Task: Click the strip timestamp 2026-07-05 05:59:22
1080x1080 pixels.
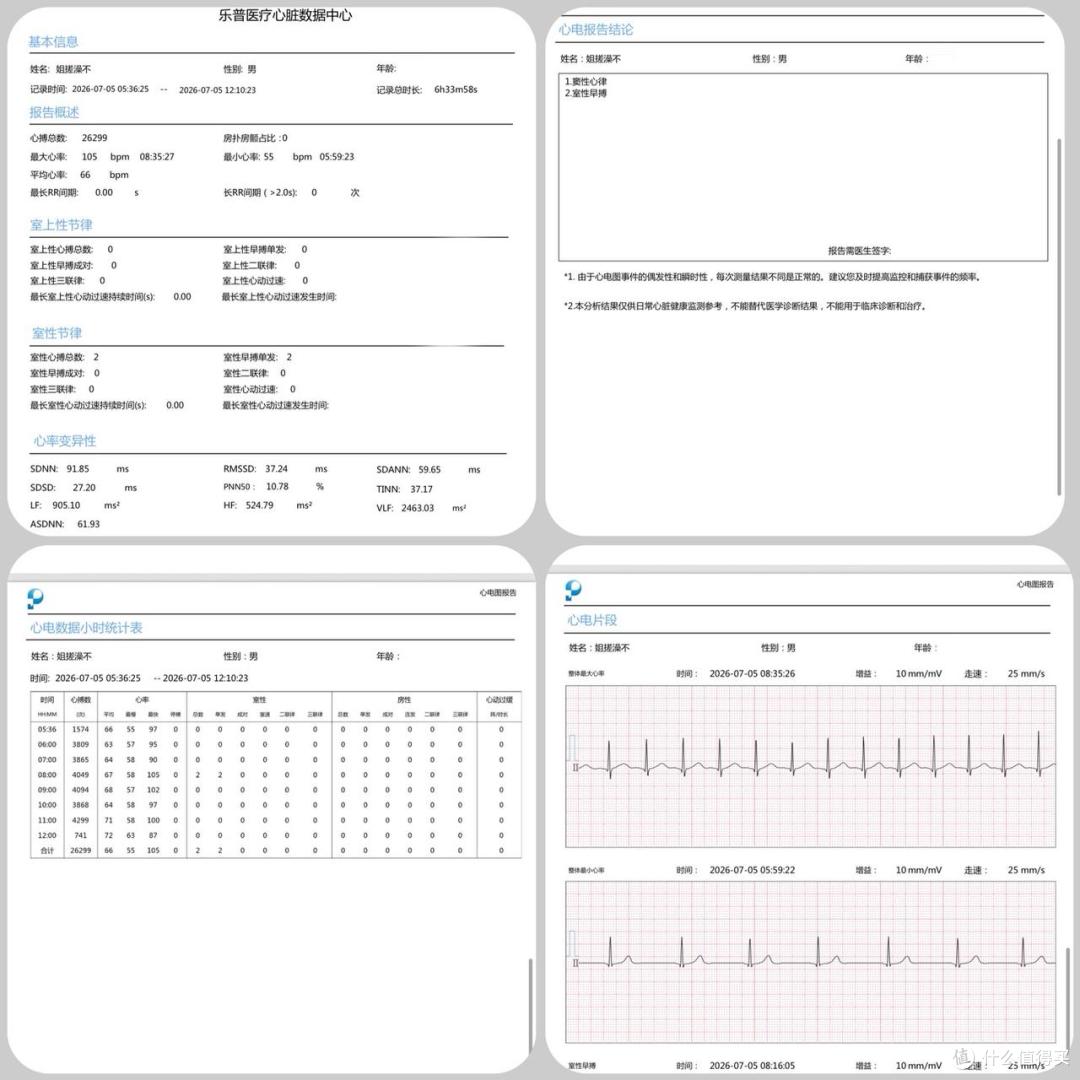Action: pyautogui.click(x=752, y=869)
